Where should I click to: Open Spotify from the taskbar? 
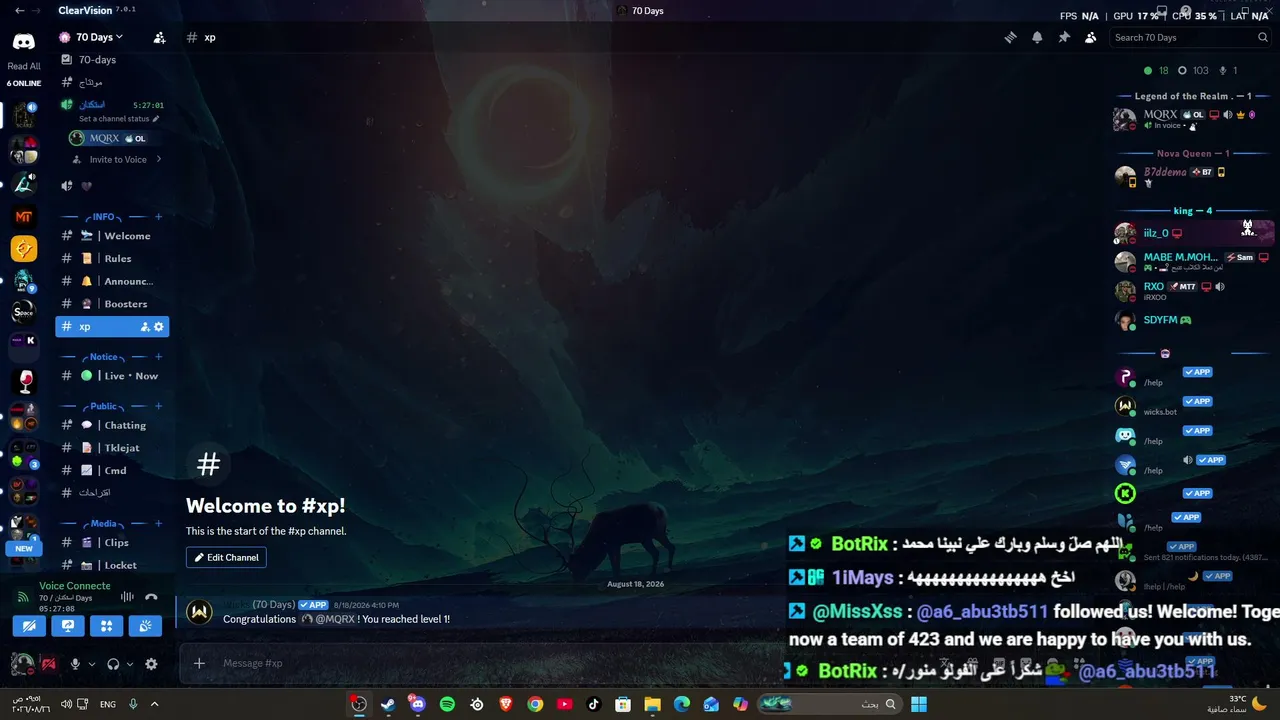[x=447, y=704]
